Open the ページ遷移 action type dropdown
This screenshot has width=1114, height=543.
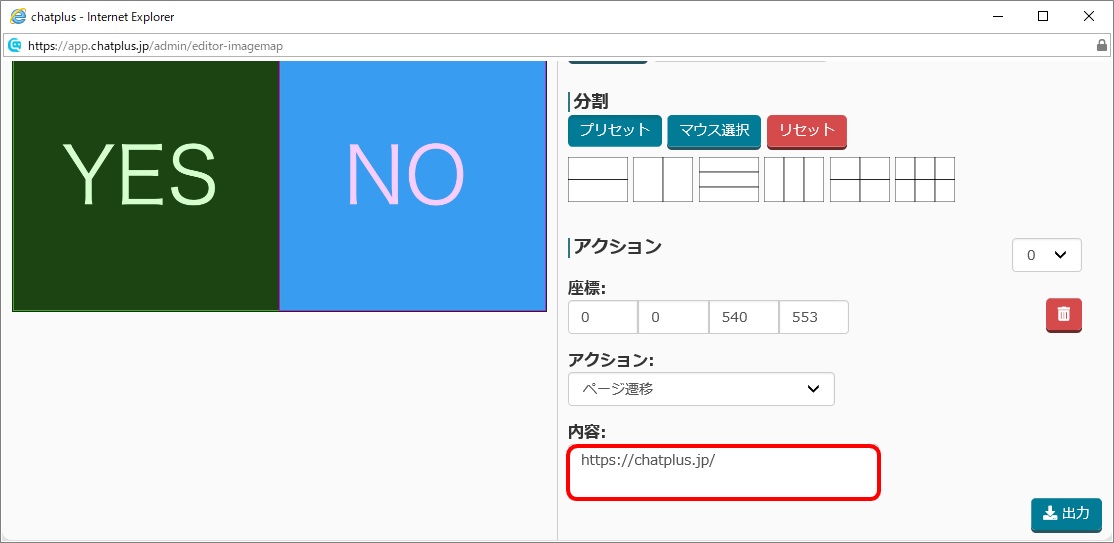pyautogui.click(x=701, y=389)
